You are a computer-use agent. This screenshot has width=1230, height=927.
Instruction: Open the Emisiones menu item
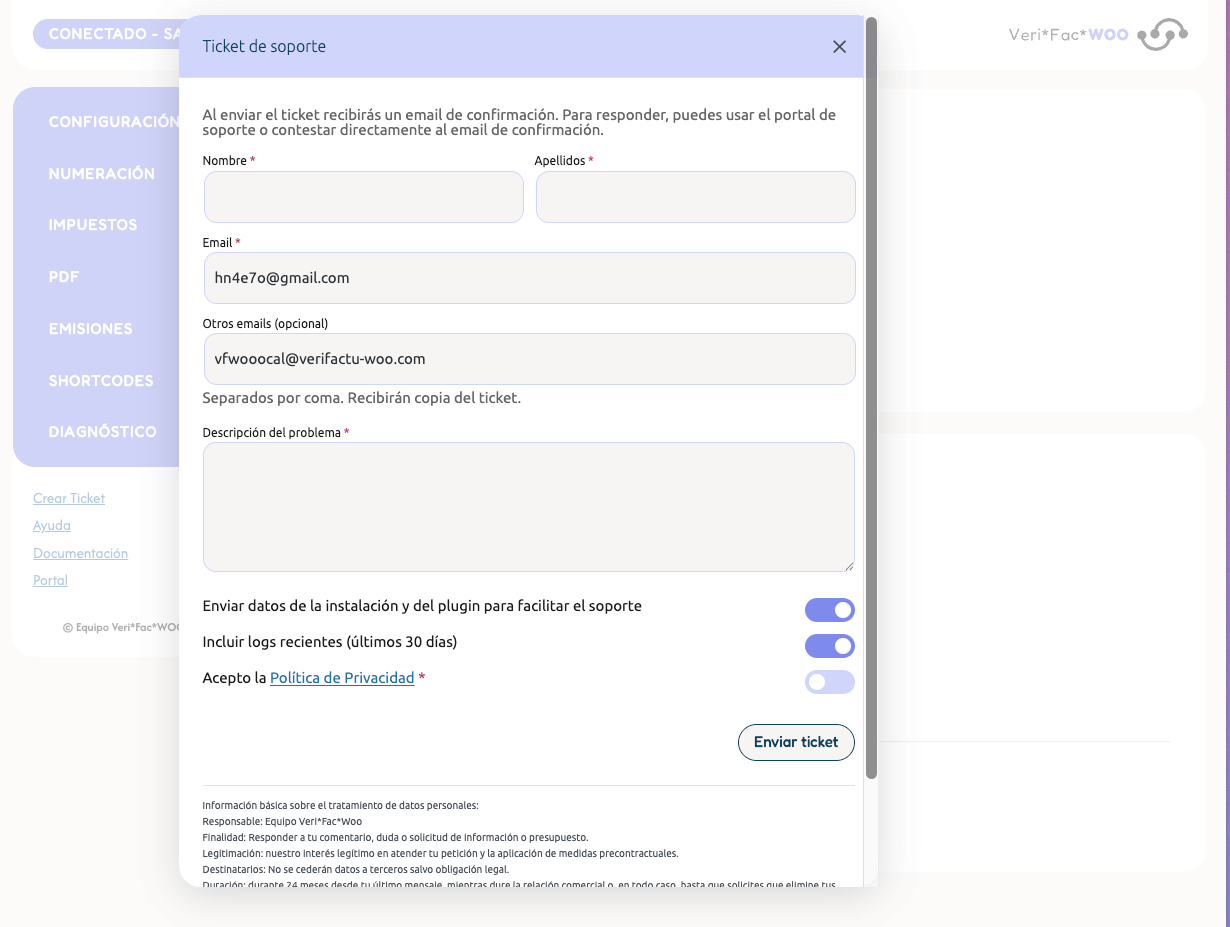click(91, 329)
